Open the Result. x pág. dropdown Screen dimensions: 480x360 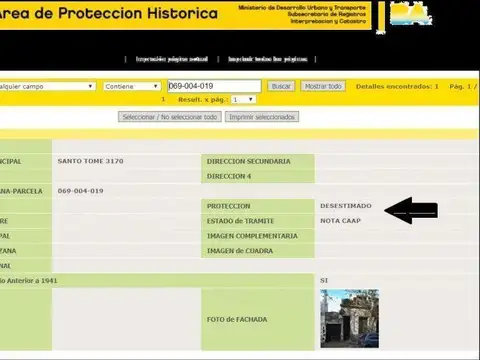click(x=243, y=99)
